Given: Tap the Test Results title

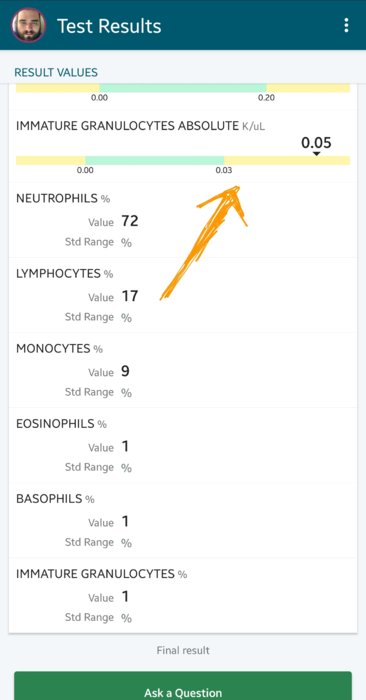Looking at the screenshot, I should point(109,26).
